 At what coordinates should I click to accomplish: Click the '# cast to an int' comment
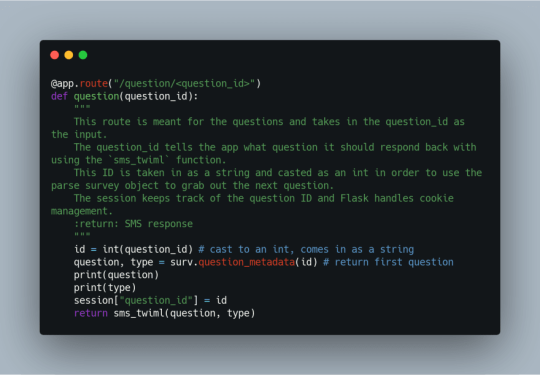247,249
